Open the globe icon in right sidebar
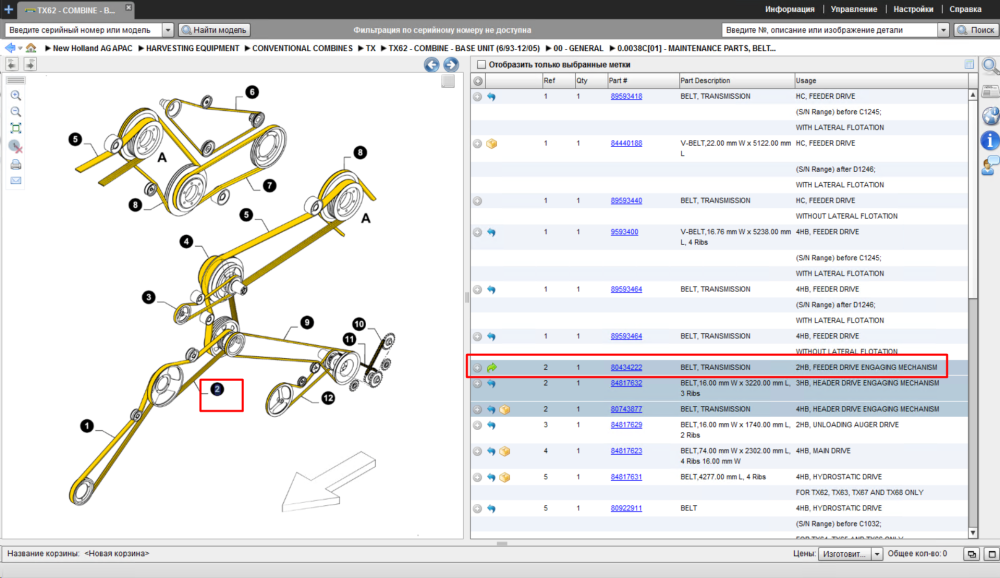Viewport: 1000px width, 578px height. click(x=990, y=116)
